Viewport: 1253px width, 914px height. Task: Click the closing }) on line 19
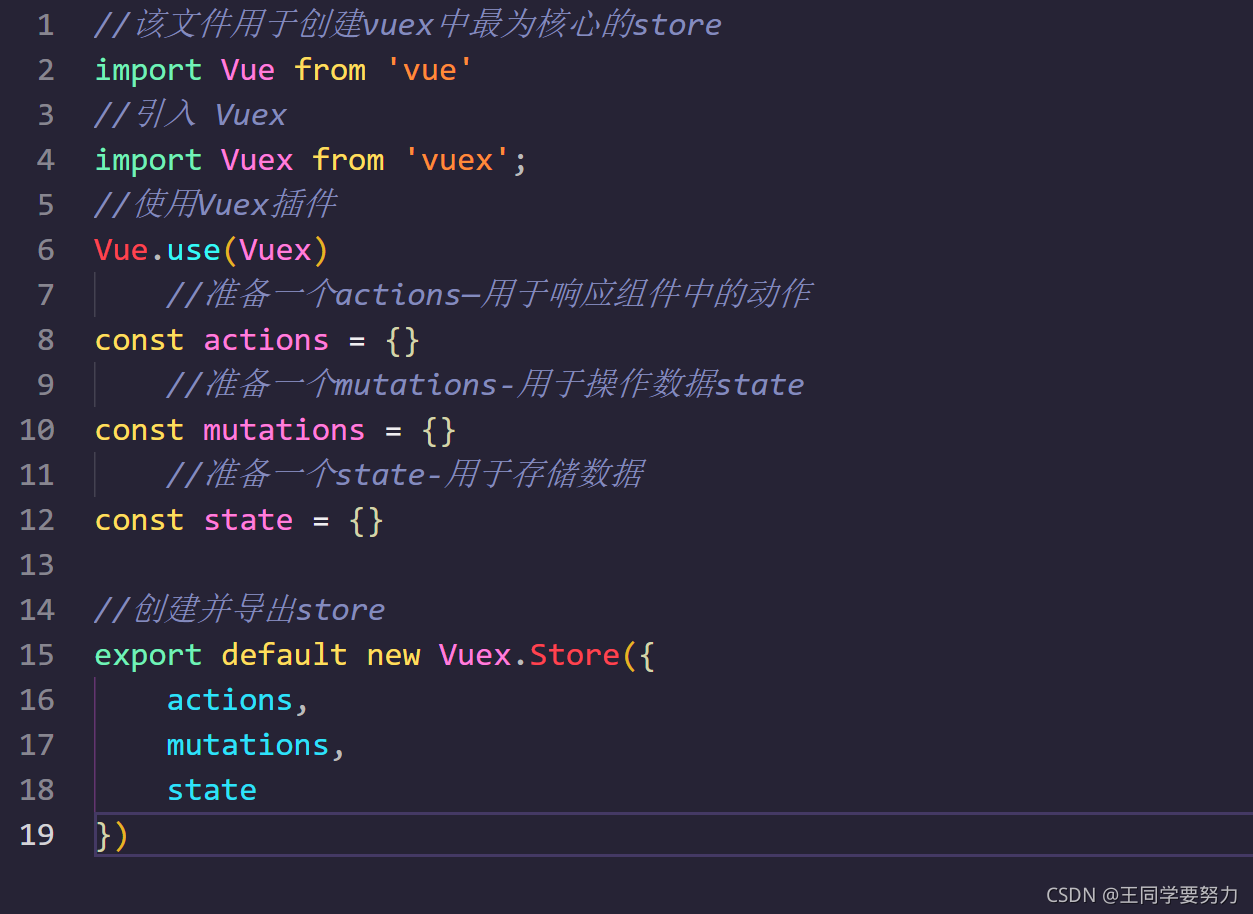pos(112,835)
